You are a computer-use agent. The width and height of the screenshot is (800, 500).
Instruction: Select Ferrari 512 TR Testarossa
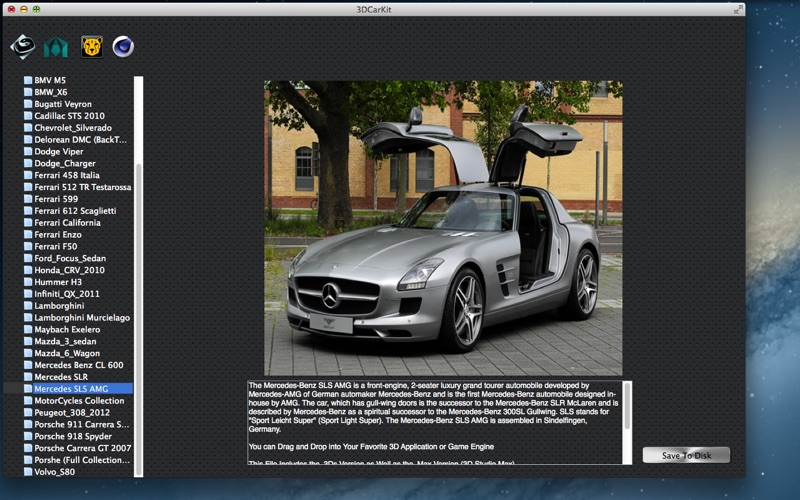pos(83,187)
